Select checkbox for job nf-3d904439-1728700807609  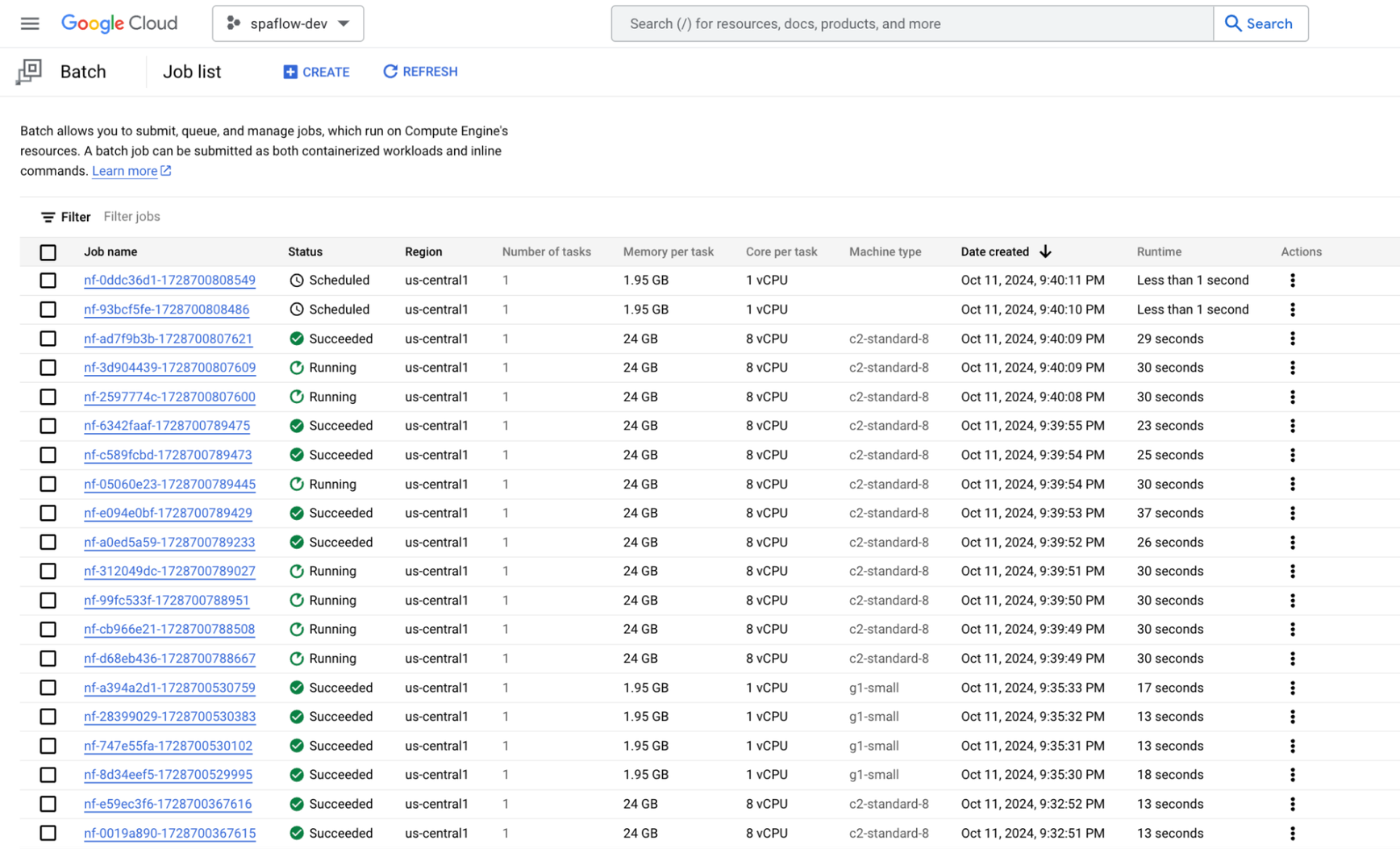(48, 368)
